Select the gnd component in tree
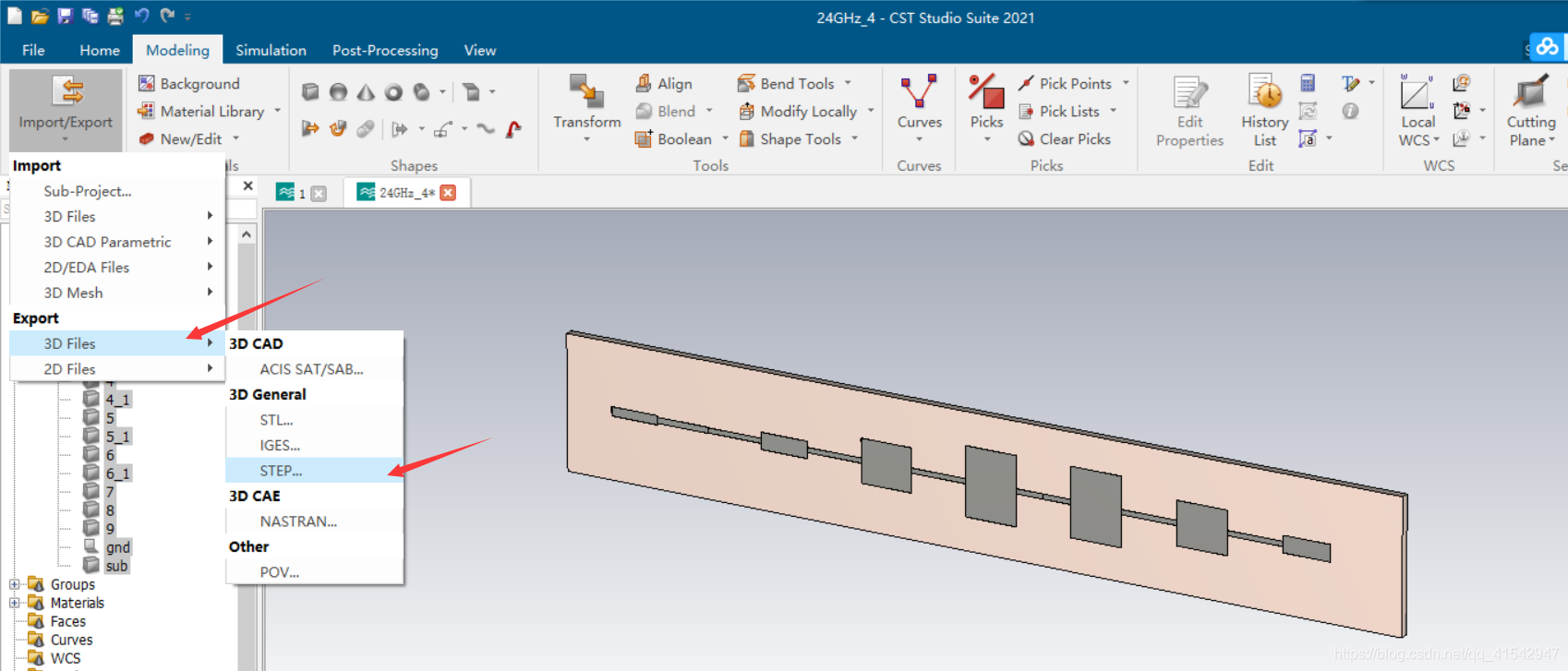 [117, 547]
